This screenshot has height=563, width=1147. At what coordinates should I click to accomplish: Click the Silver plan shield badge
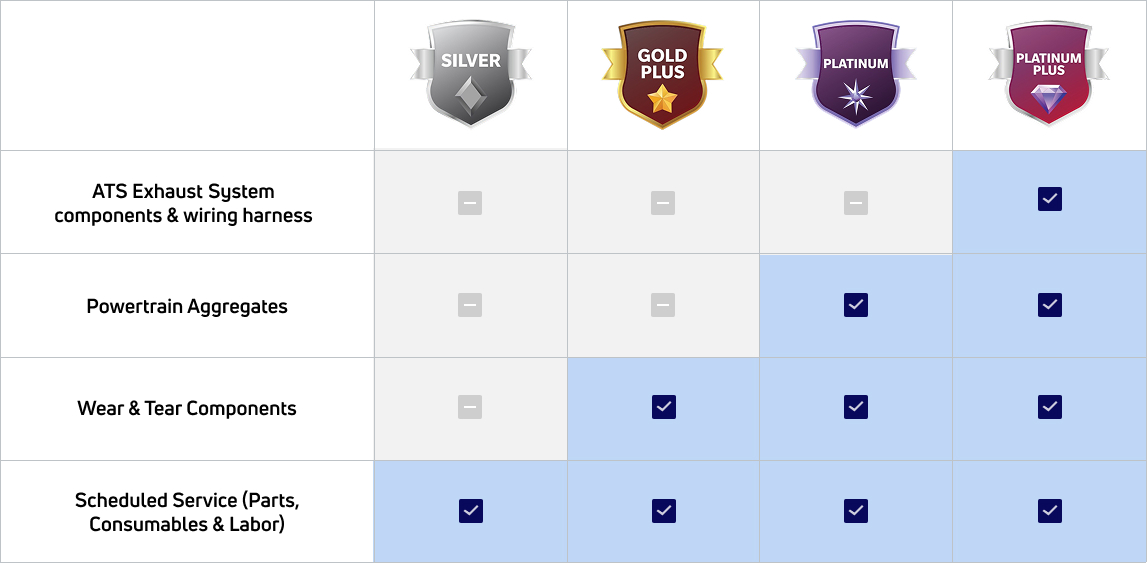pos(470,75)
